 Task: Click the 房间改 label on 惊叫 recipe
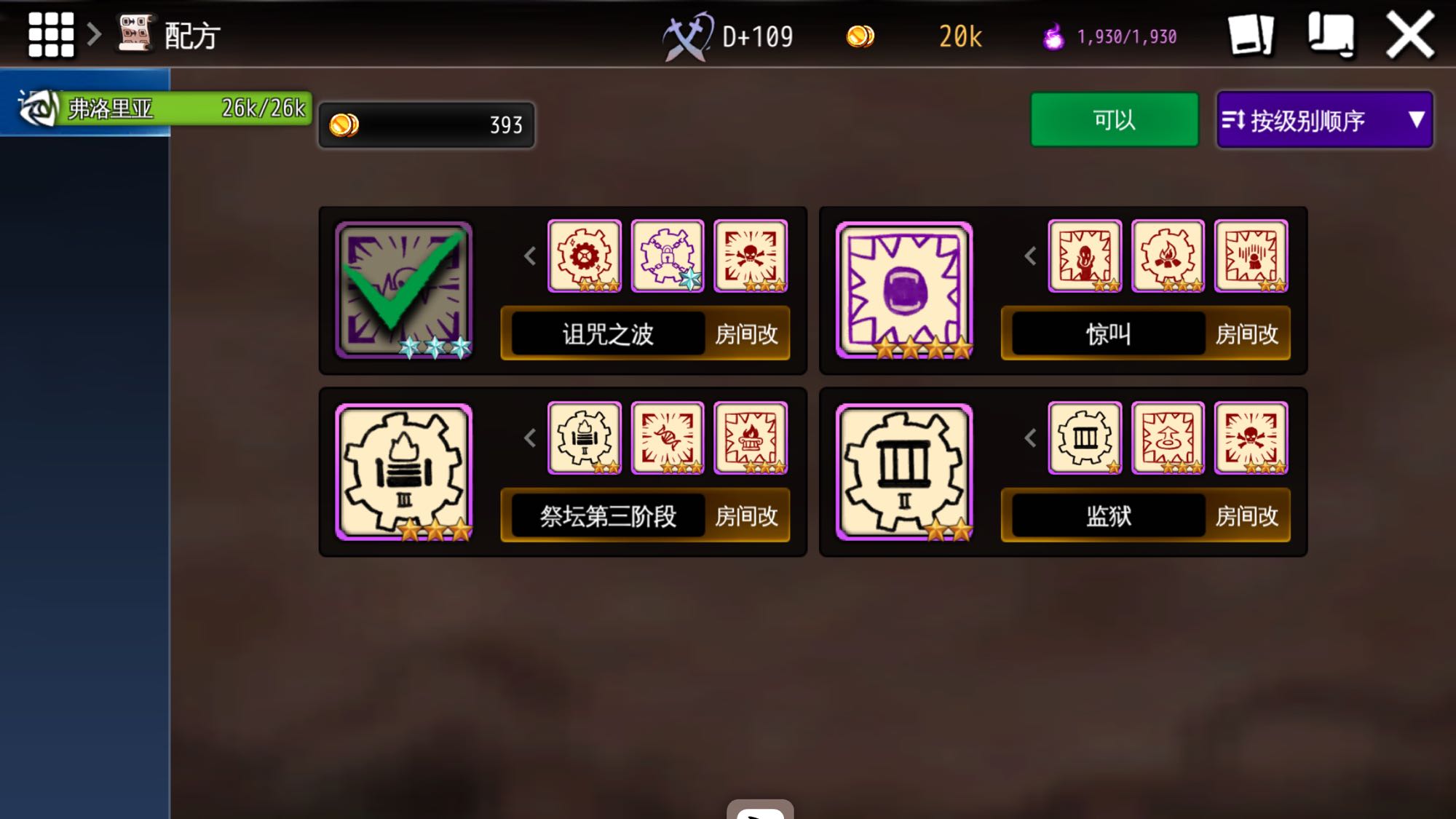pos(1246,334)
